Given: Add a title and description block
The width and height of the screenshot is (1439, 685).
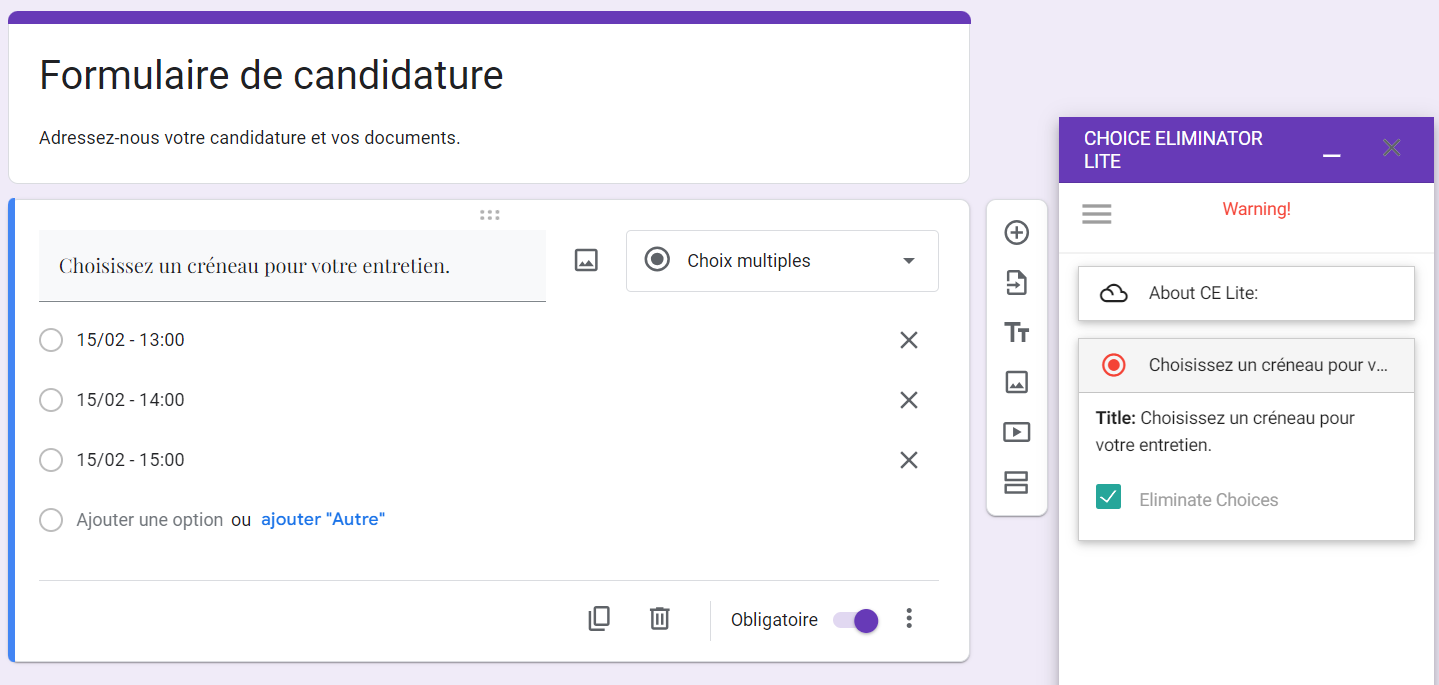Looking at the screenshot, I should coord(1016,333).
